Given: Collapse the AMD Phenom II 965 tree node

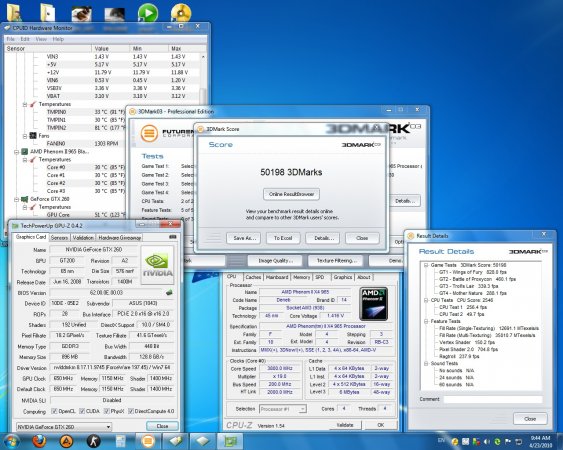Looking at the screenshot, I should coord(17,152).
